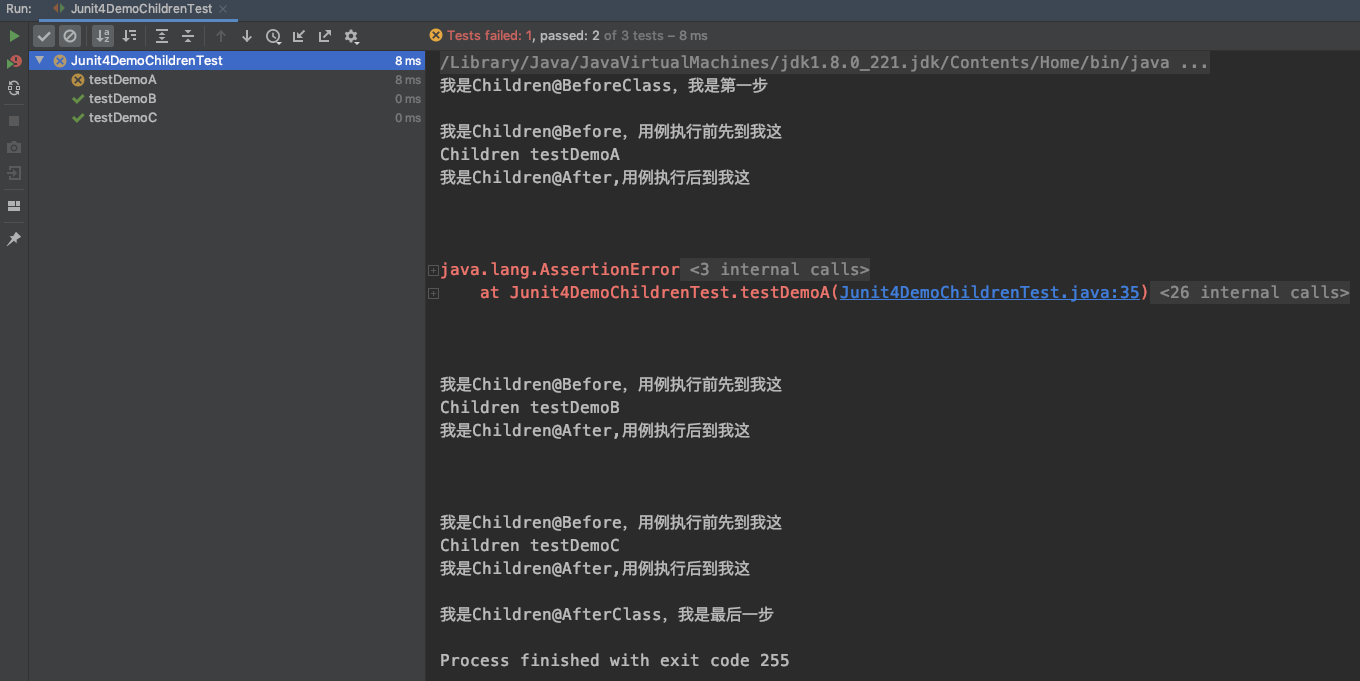Toggle Sort by Duration button
This screenshot has width=1360, height=681.
129,36
